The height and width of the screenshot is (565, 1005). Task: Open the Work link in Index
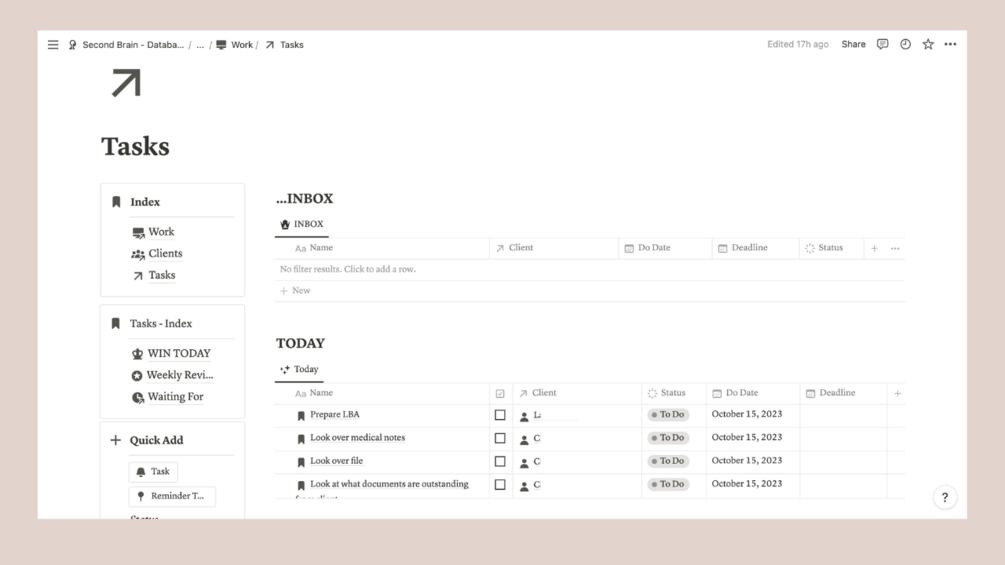tap(161, 232)
